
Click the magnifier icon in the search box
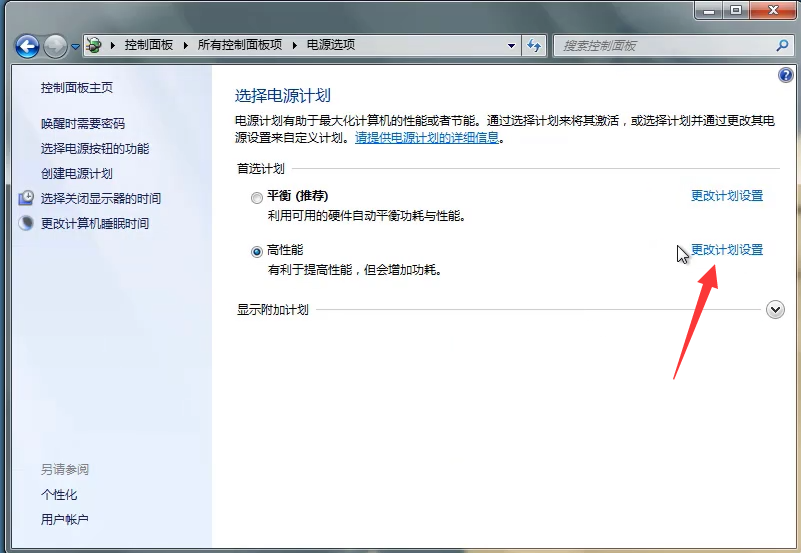782,46
